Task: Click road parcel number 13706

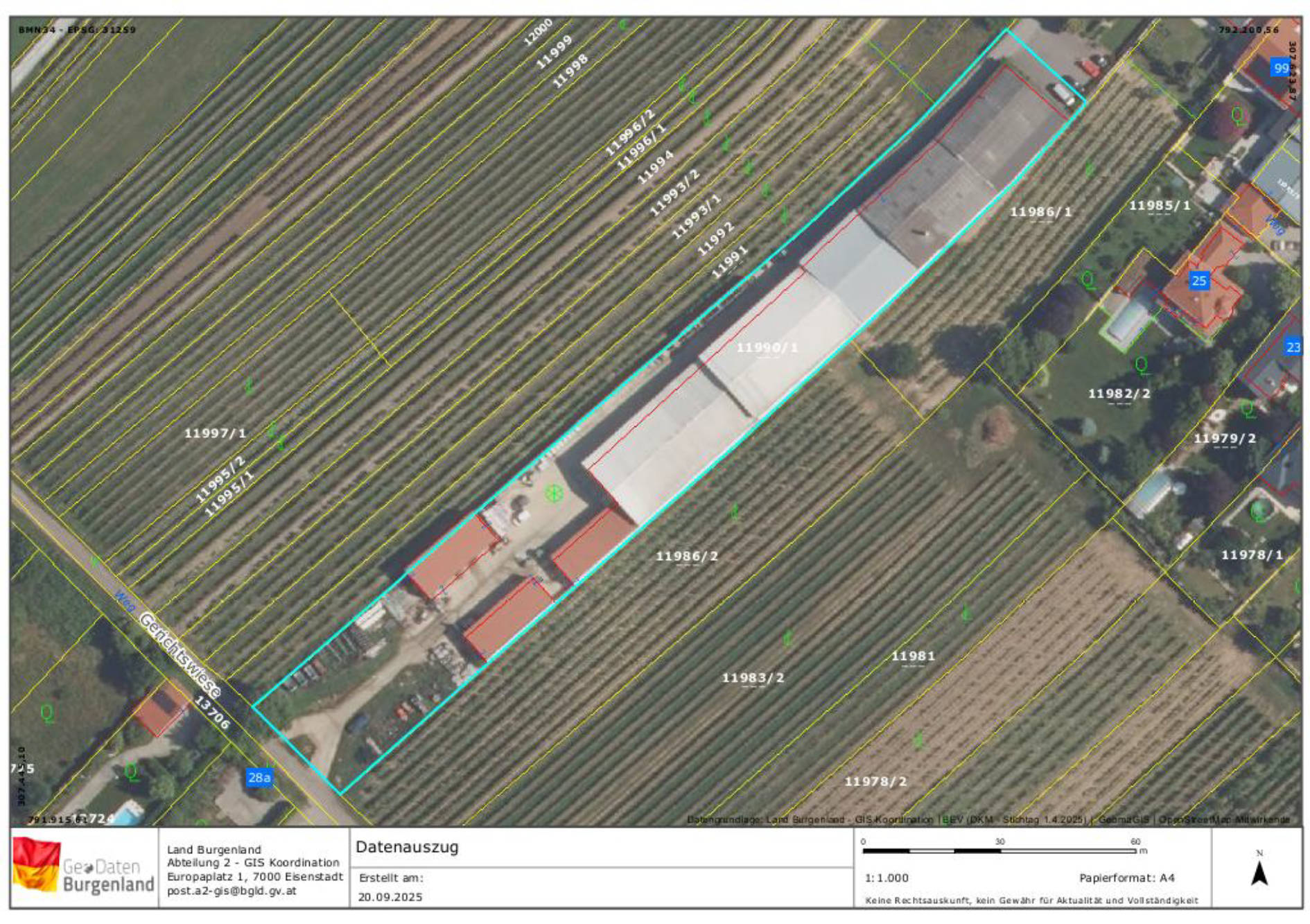Action: 211,713
